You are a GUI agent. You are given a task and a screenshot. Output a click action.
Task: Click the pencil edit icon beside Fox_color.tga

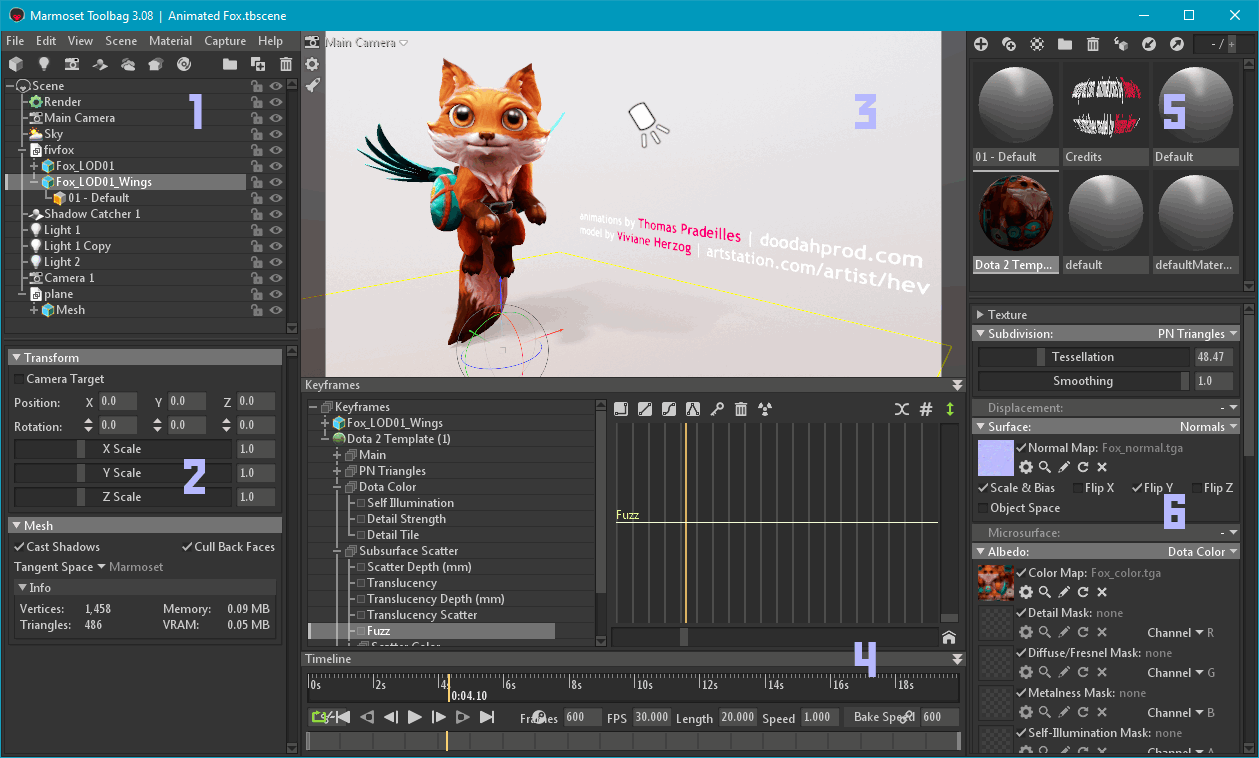[x=1064, y=592]
